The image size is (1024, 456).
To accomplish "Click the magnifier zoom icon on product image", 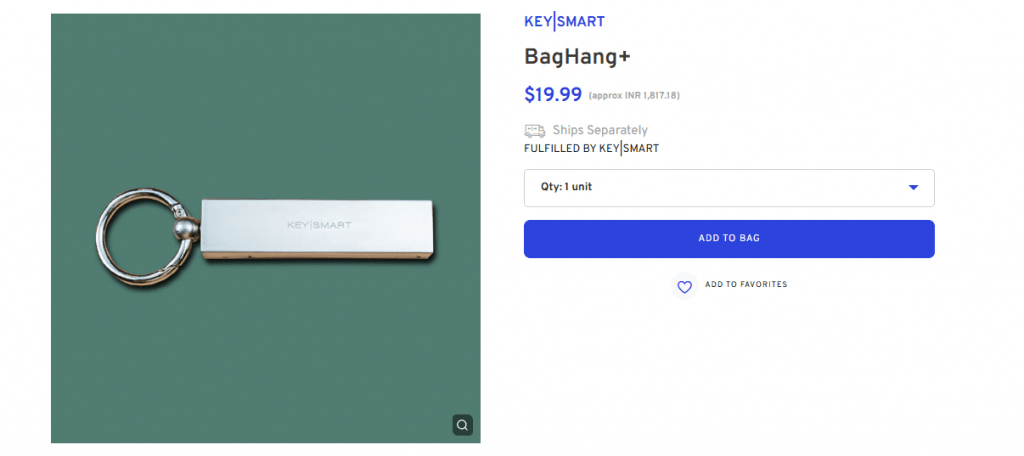I will click(461, 425).
